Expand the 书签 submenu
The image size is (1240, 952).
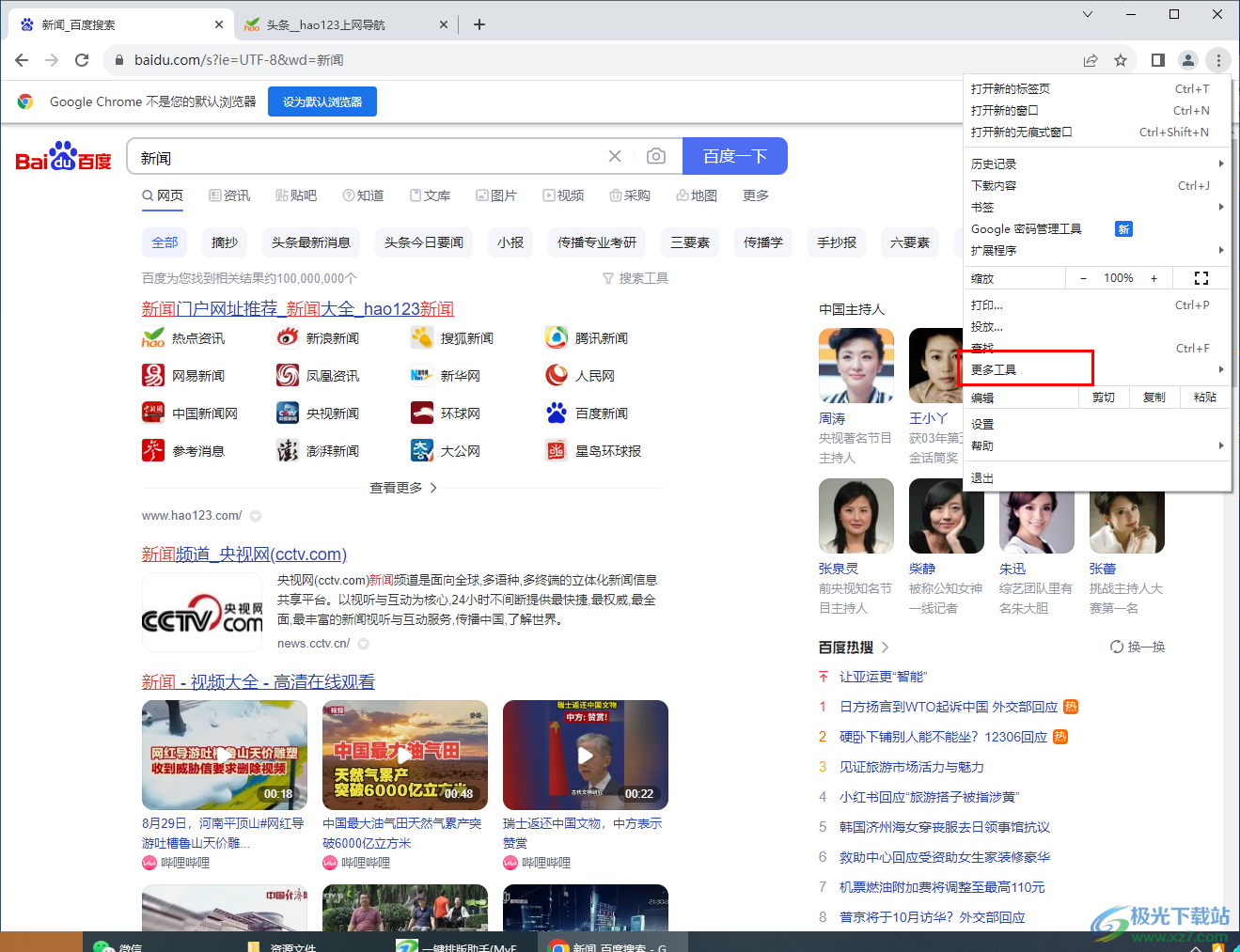[1097, 207]
